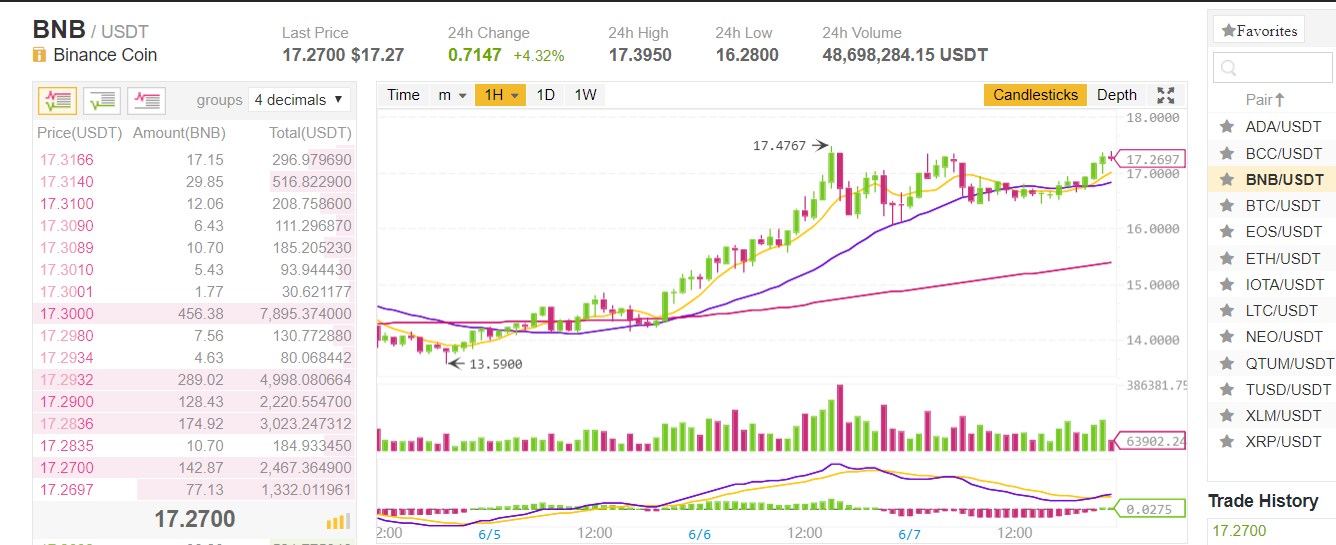Open the groups 4 decimals dropdown

(x=299, y=100)
